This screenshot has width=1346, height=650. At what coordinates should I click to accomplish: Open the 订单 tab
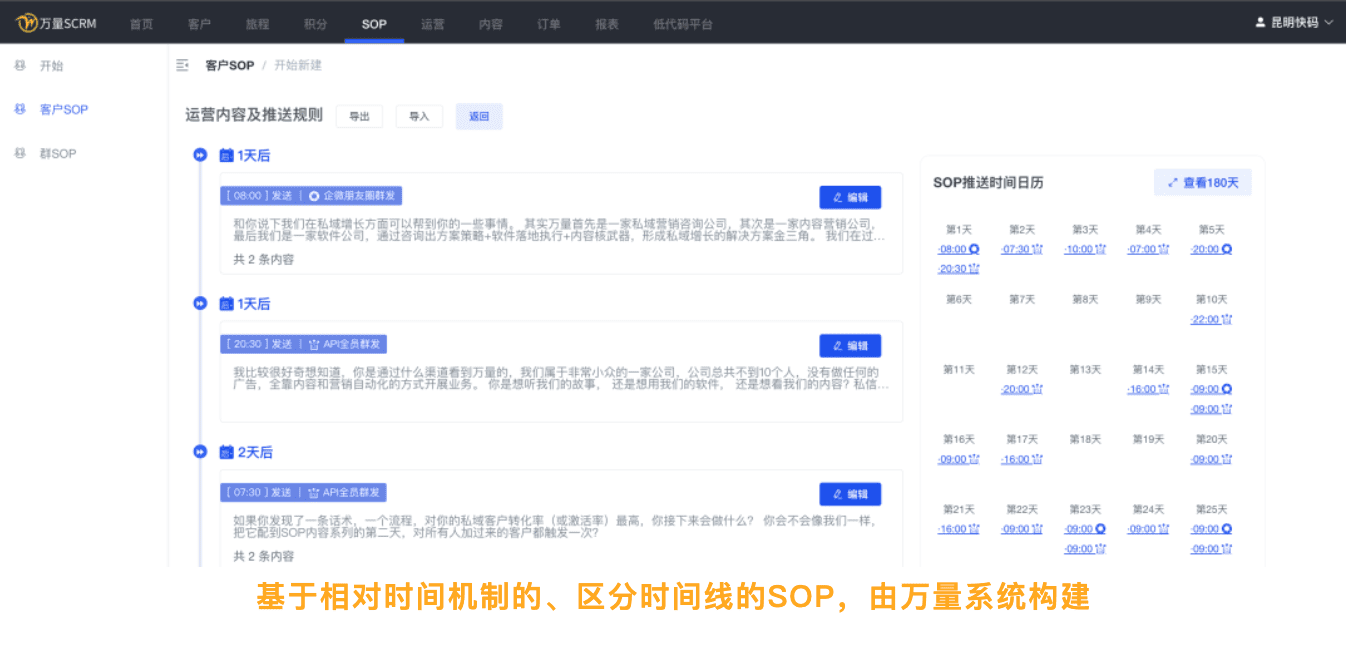[549, 24]
